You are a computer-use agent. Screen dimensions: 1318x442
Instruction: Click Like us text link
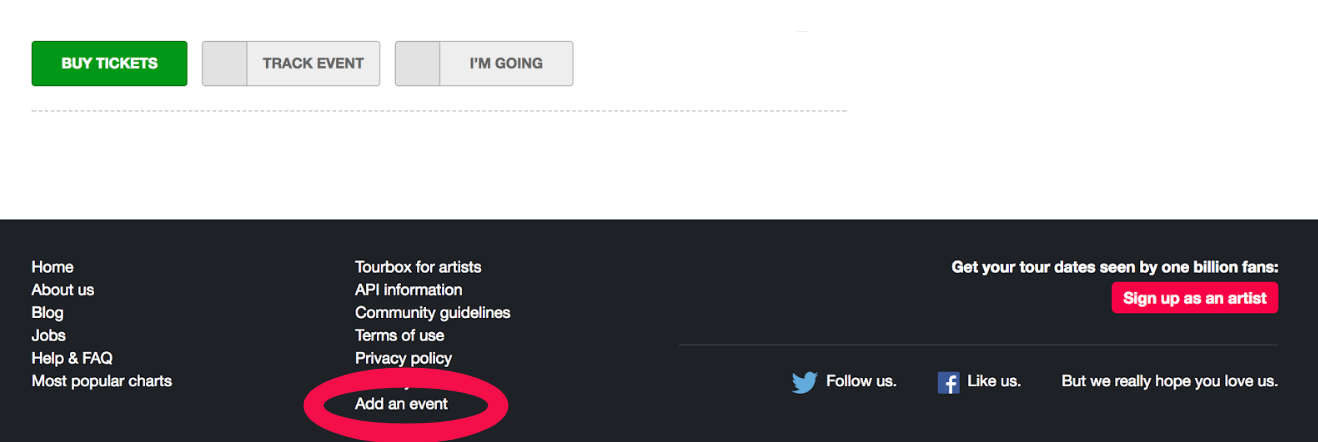pyautogui.click(x=994, y=381)
